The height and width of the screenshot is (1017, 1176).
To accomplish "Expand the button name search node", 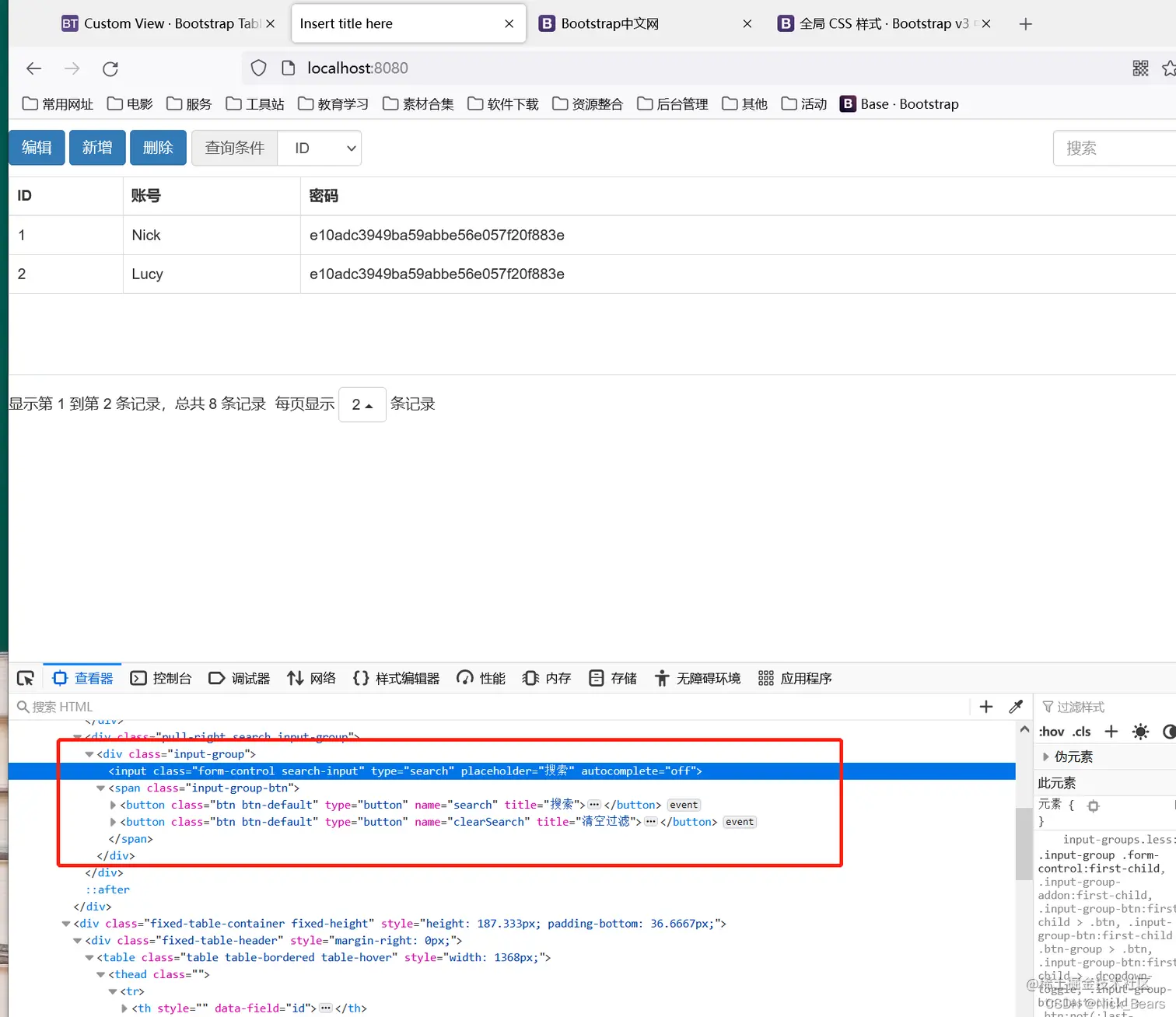I will pyautogui.click(x=114, y=806).
